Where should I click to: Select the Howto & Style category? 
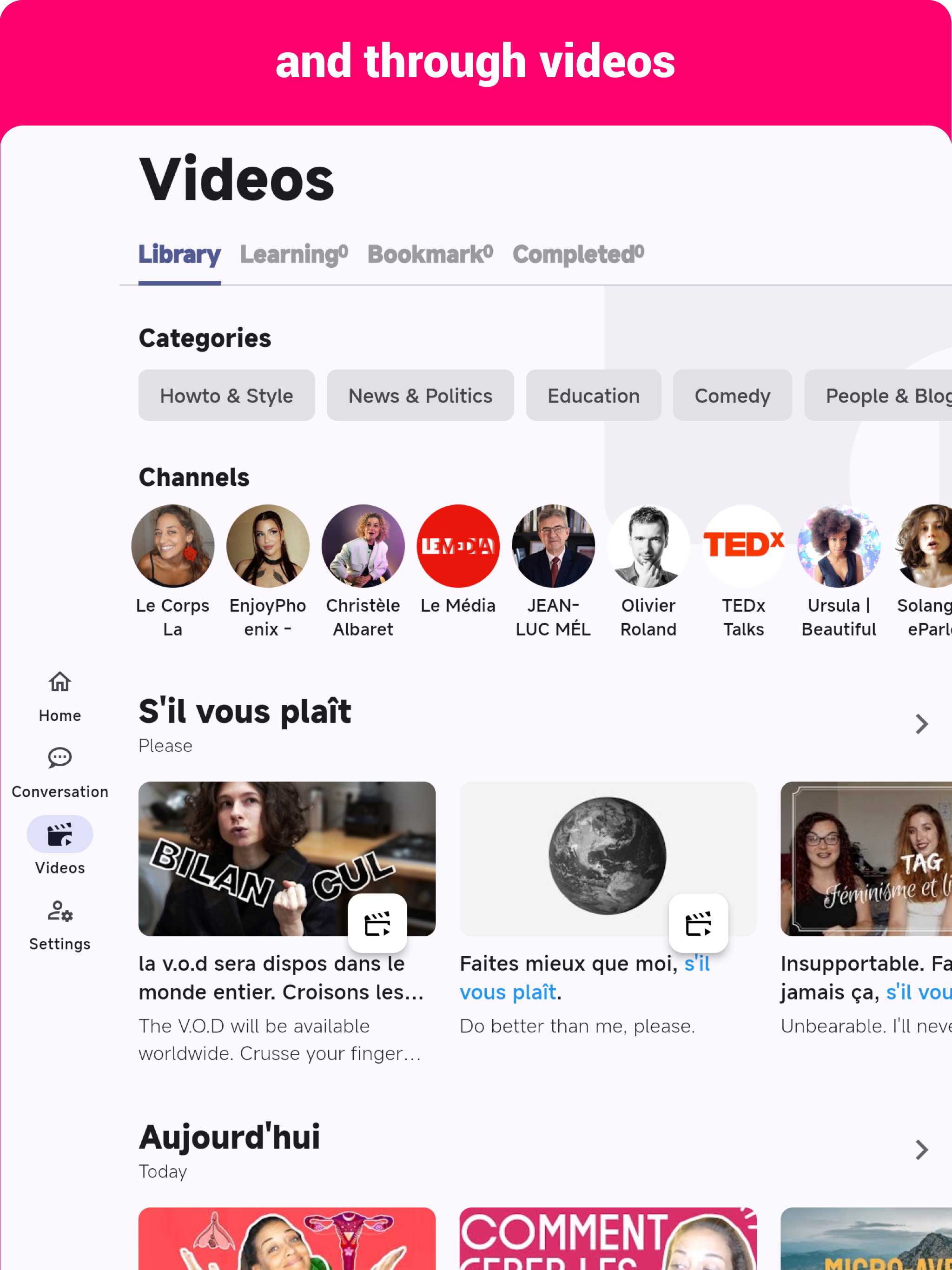click(226, 396)
